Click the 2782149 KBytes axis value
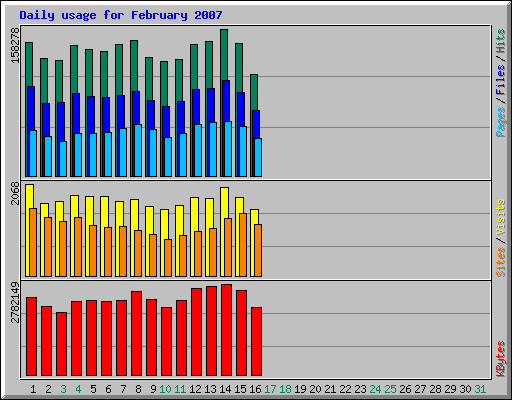This screenshot has width=512, height=400. point(15,303)
